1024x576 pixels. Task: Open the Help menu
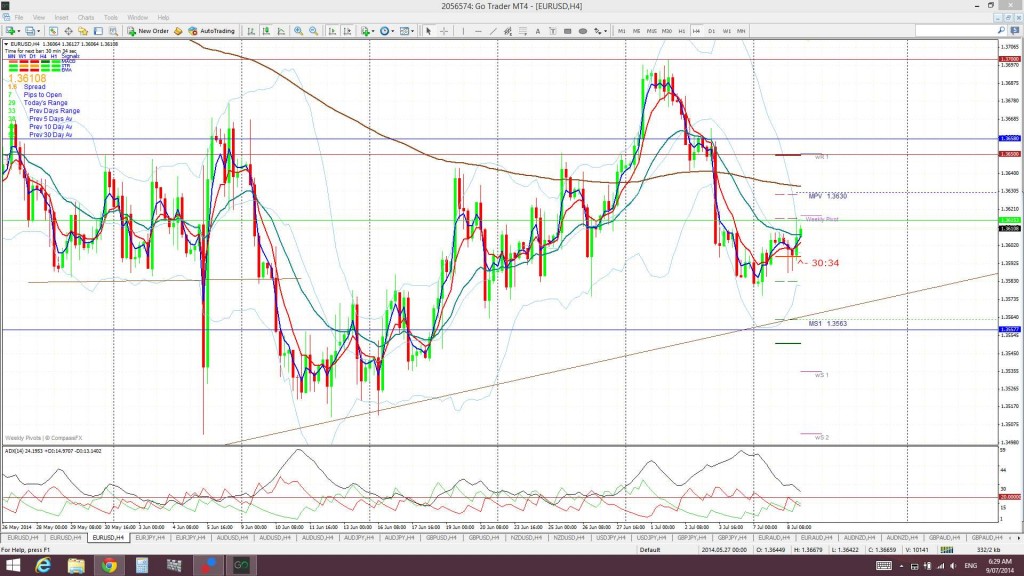(163, 18)
